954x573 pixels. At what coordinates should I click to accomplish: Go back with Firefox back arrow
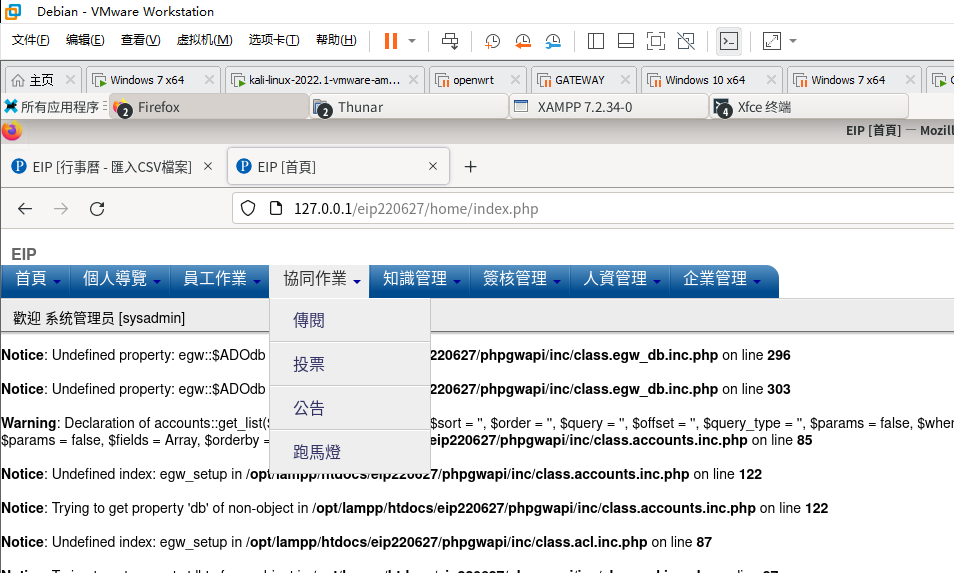point(25,209)
